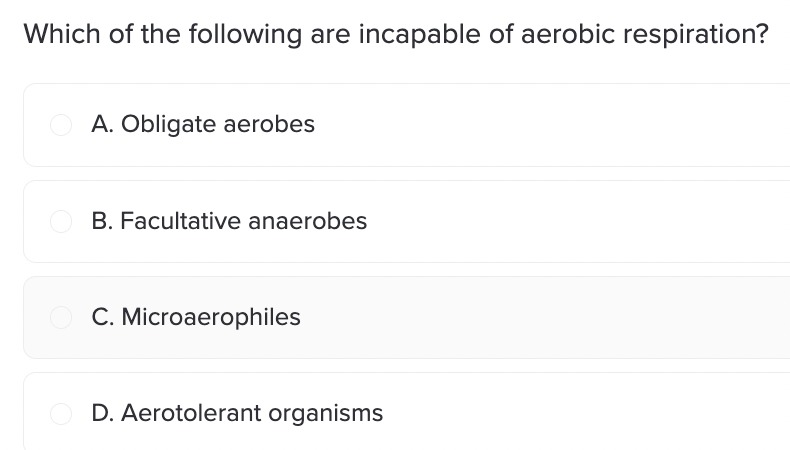Mark the Aerotolerant organisms radio button

[x=61, y=414]
